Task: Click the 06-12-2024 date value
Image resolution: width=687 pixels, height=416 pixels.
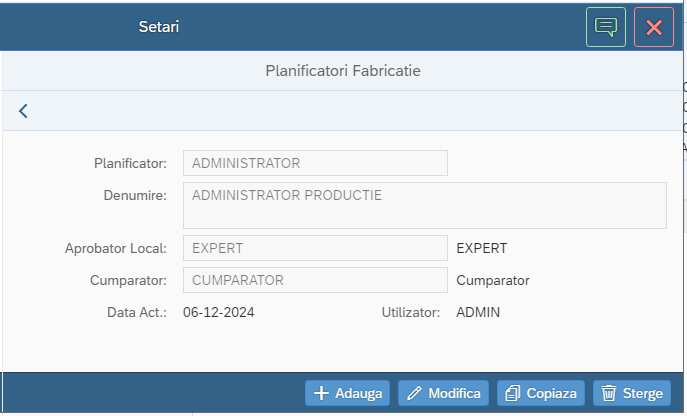Action: tap(219, 312)
